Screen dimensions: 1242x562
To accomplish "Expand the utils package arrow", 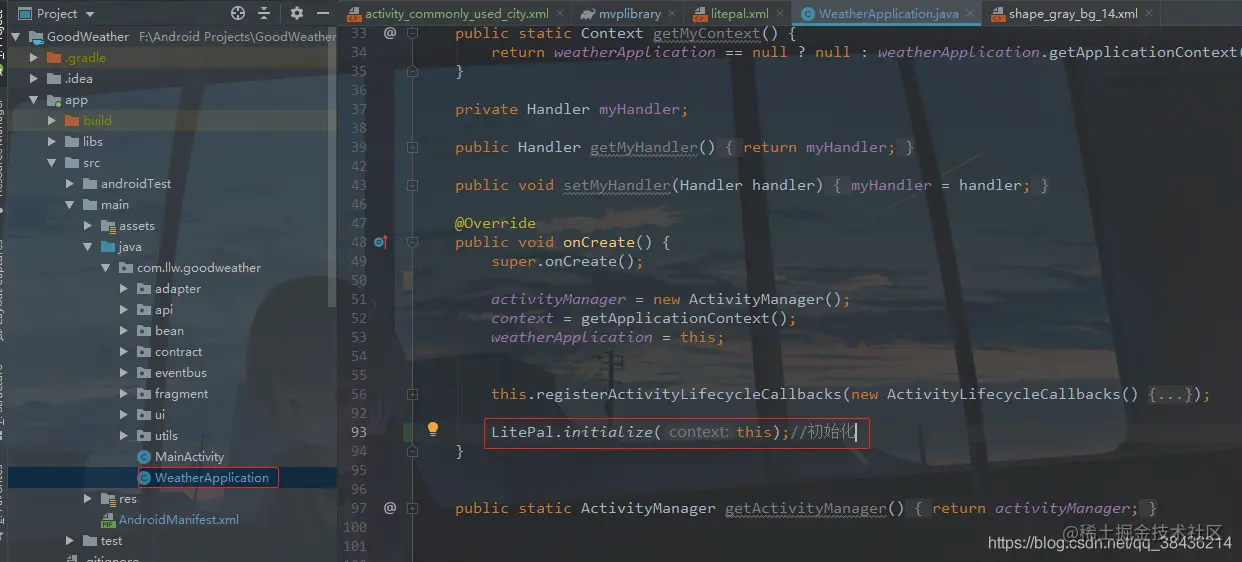I will point(126,435).
